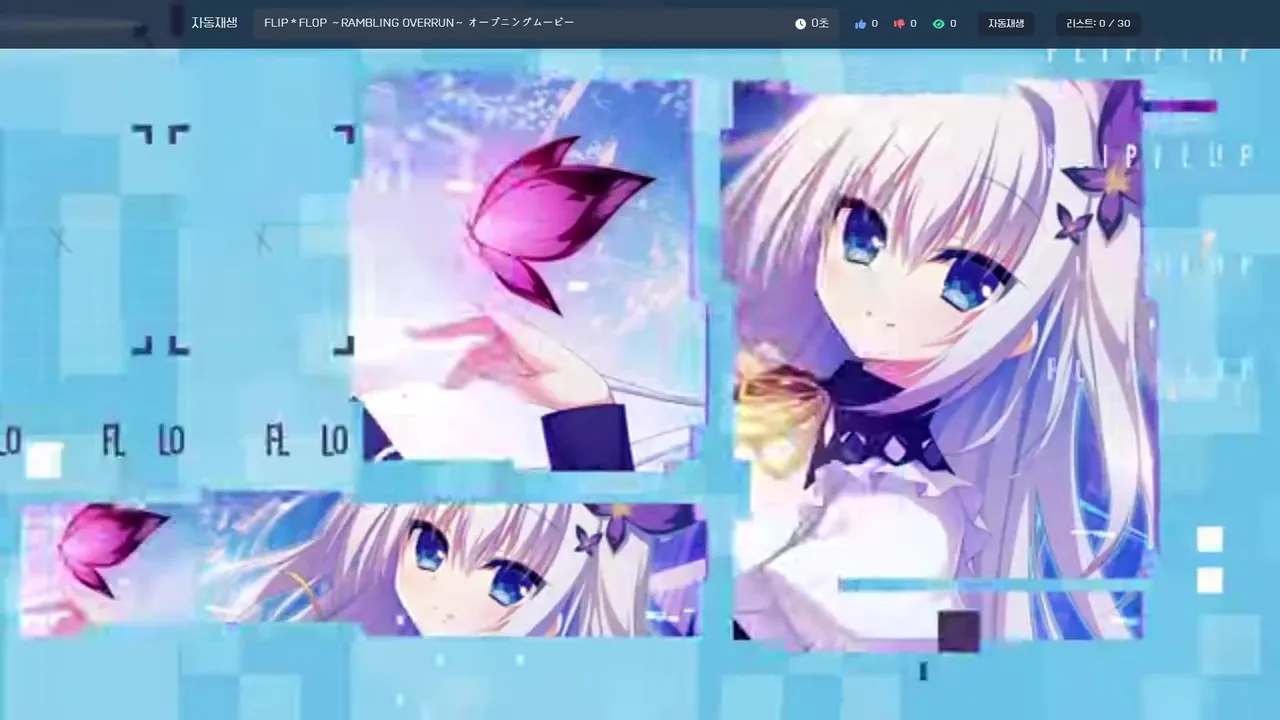Click the 0초 elapsed time text

[x=820, y=24]
